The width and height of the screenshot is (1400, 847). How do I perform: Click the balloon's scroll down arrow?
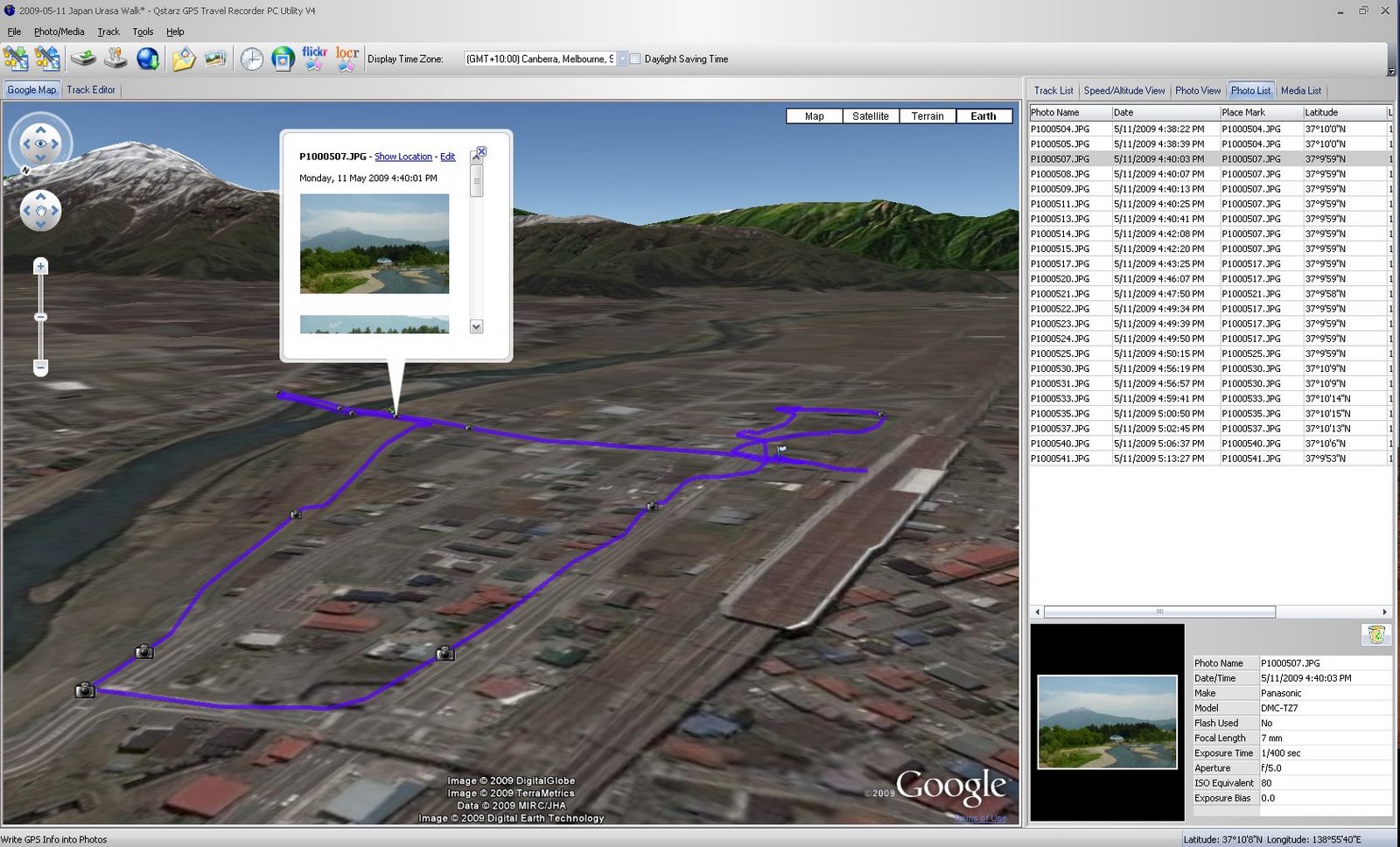[x=476, y=326]
